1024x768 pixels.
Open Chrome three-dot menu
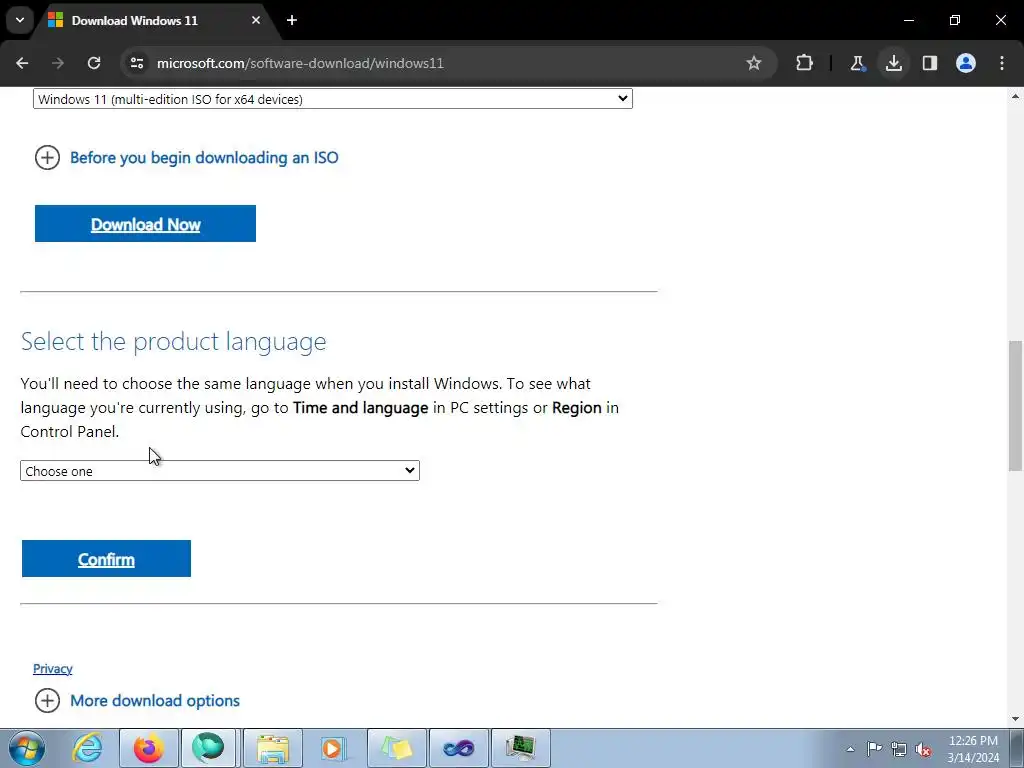pos(1002,63)
